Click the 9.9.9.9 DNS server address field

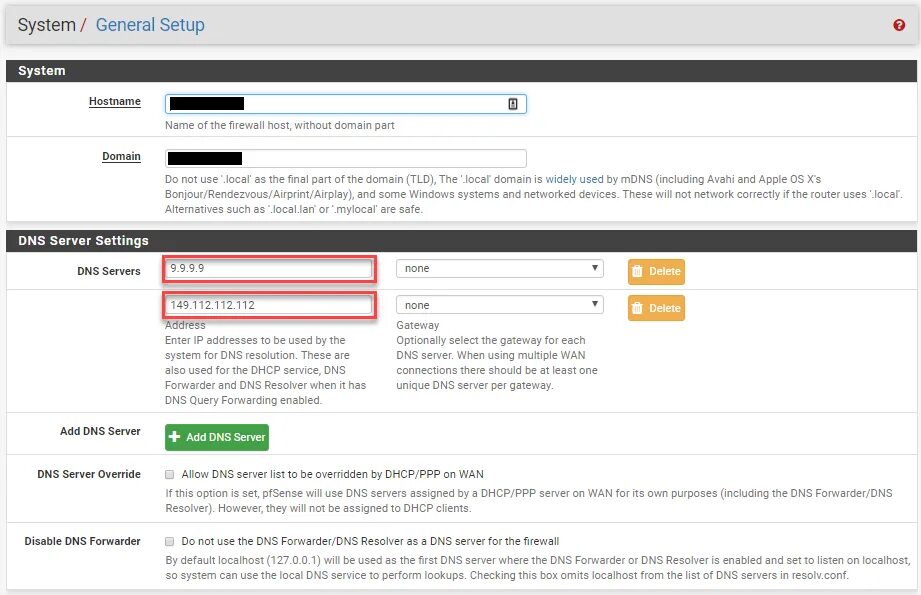point(268,268)
